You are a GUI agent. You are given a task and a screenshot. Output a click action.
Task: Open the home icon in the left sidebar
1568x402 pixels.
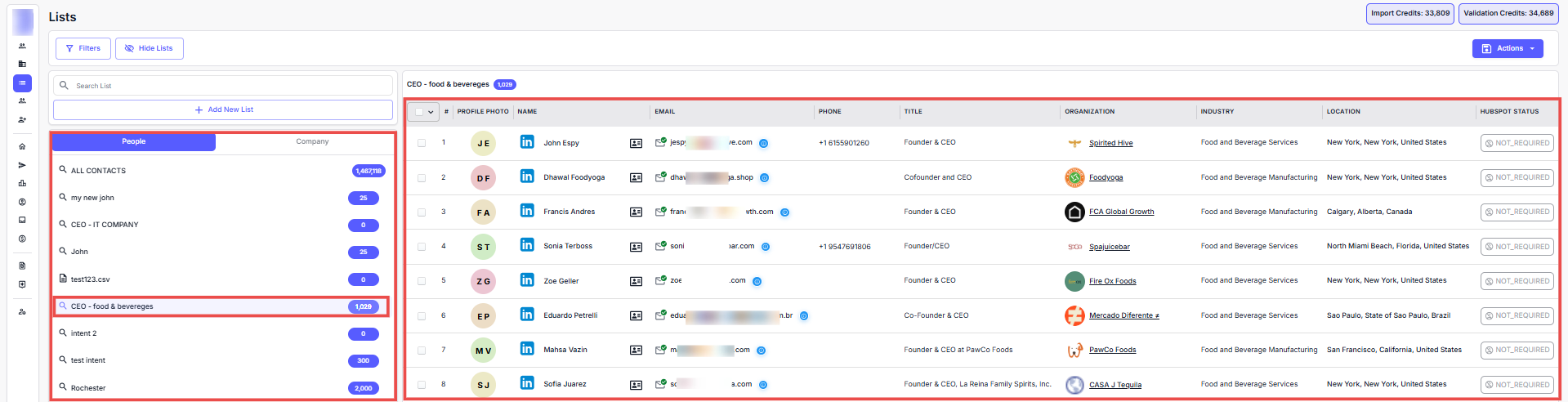click(x=22, y=147)
